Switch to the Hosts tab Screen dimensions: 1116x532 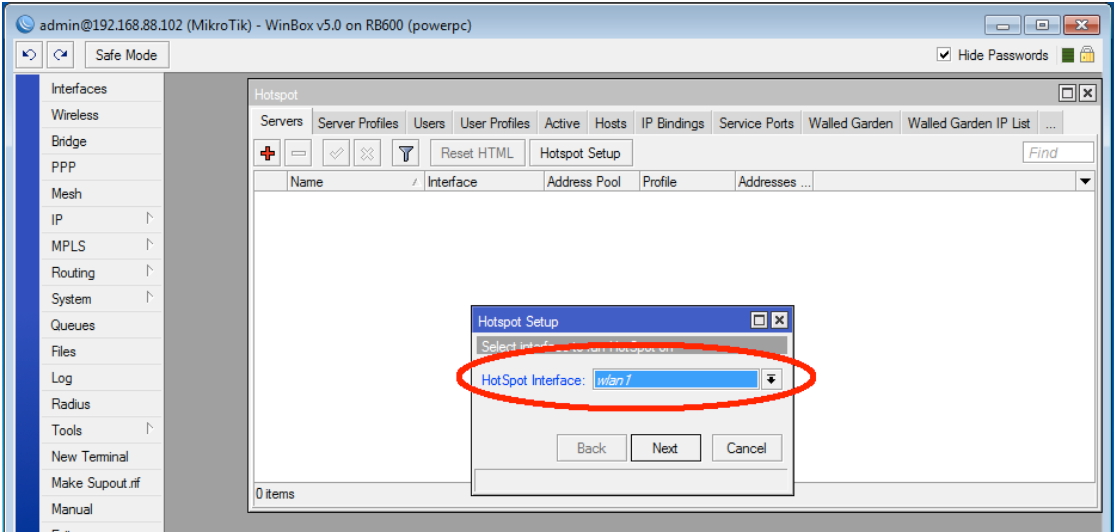pos(611,123)
